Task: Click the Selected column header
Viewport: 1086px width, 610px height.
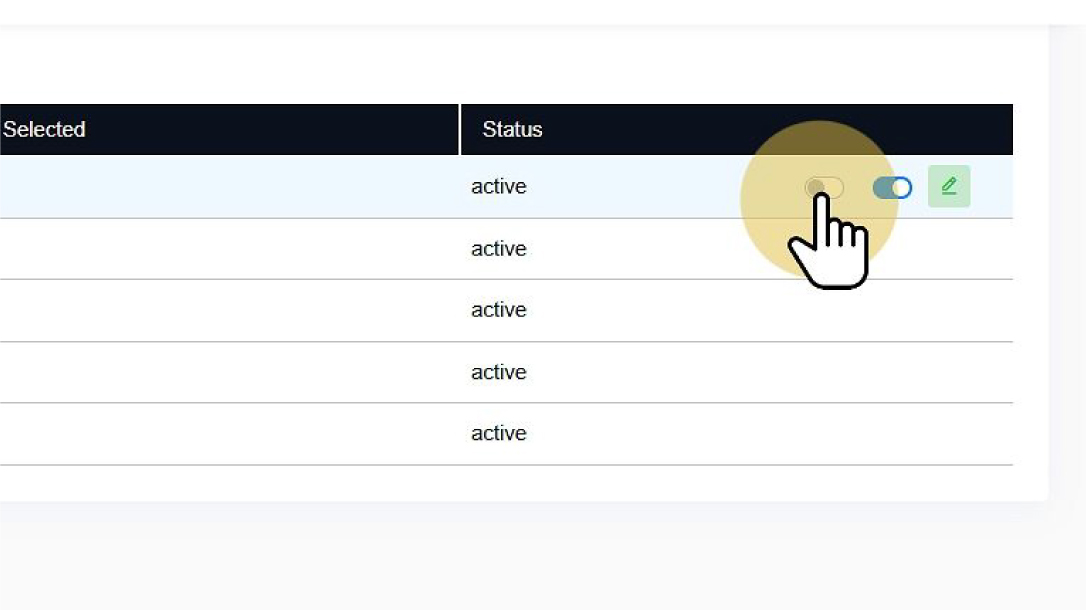Action: tap(44, 129)
